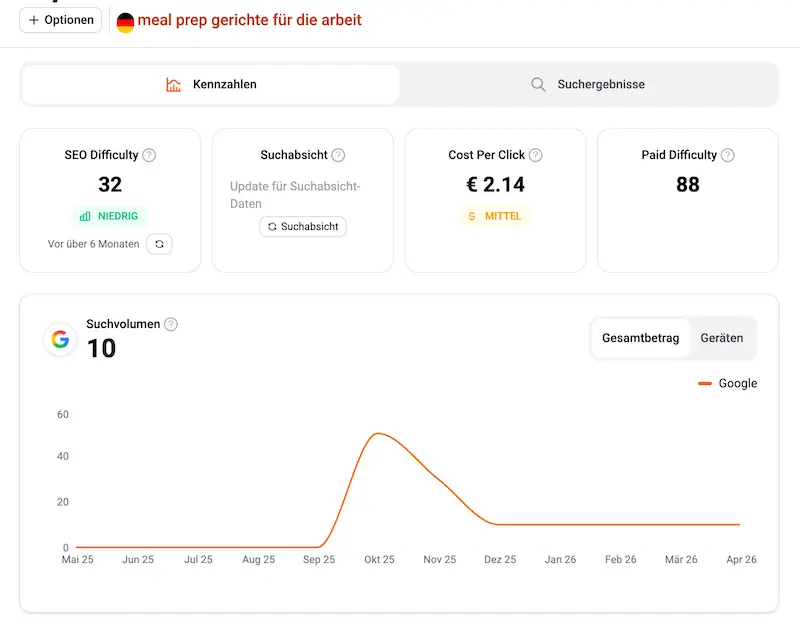
Task: Click the plus icon in Optionen button
Action: click(x=34, y=20)
